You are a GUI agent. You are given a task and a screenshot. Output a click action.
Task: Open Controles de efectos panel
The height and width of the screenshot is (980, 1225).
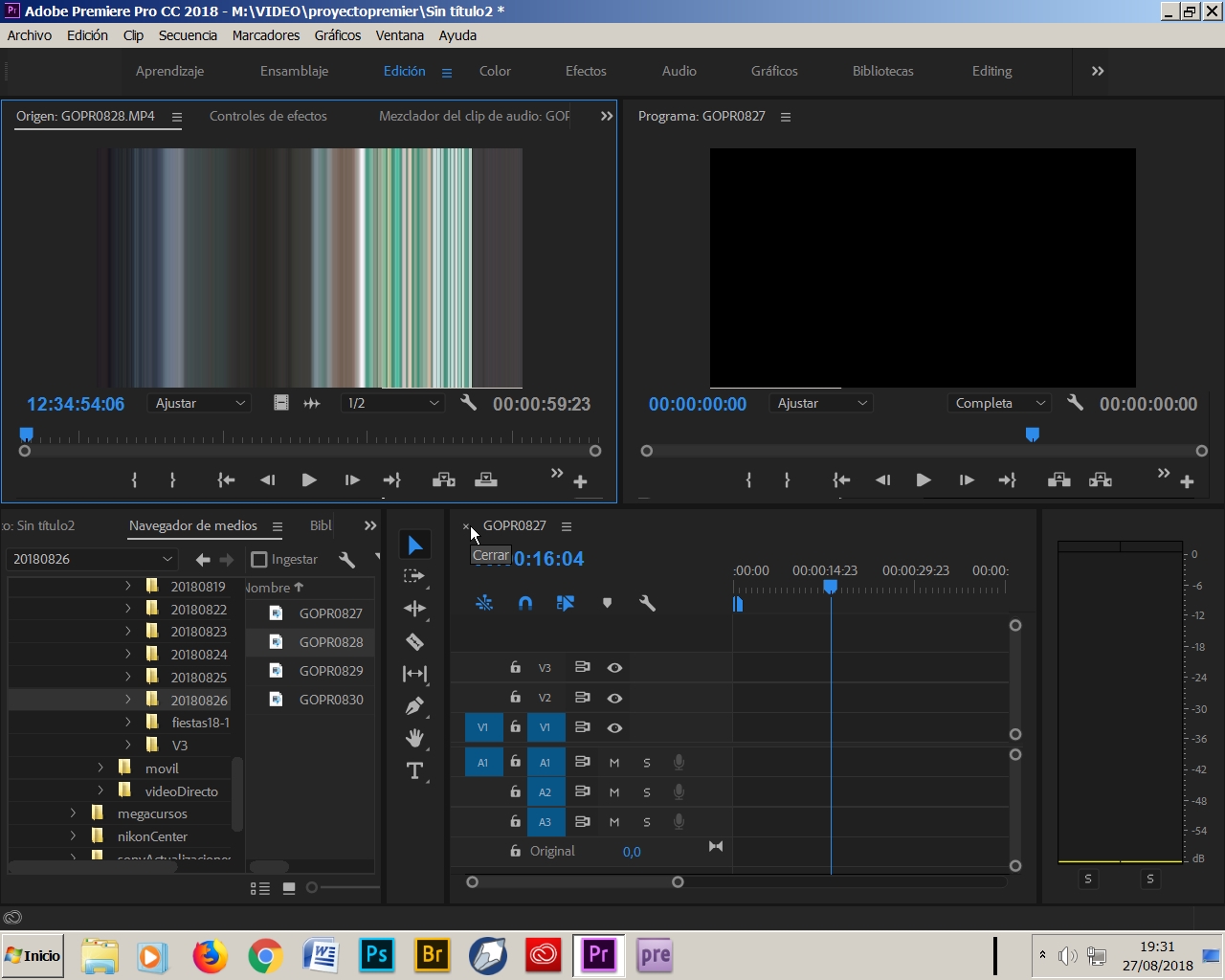[x=268, y=116]
